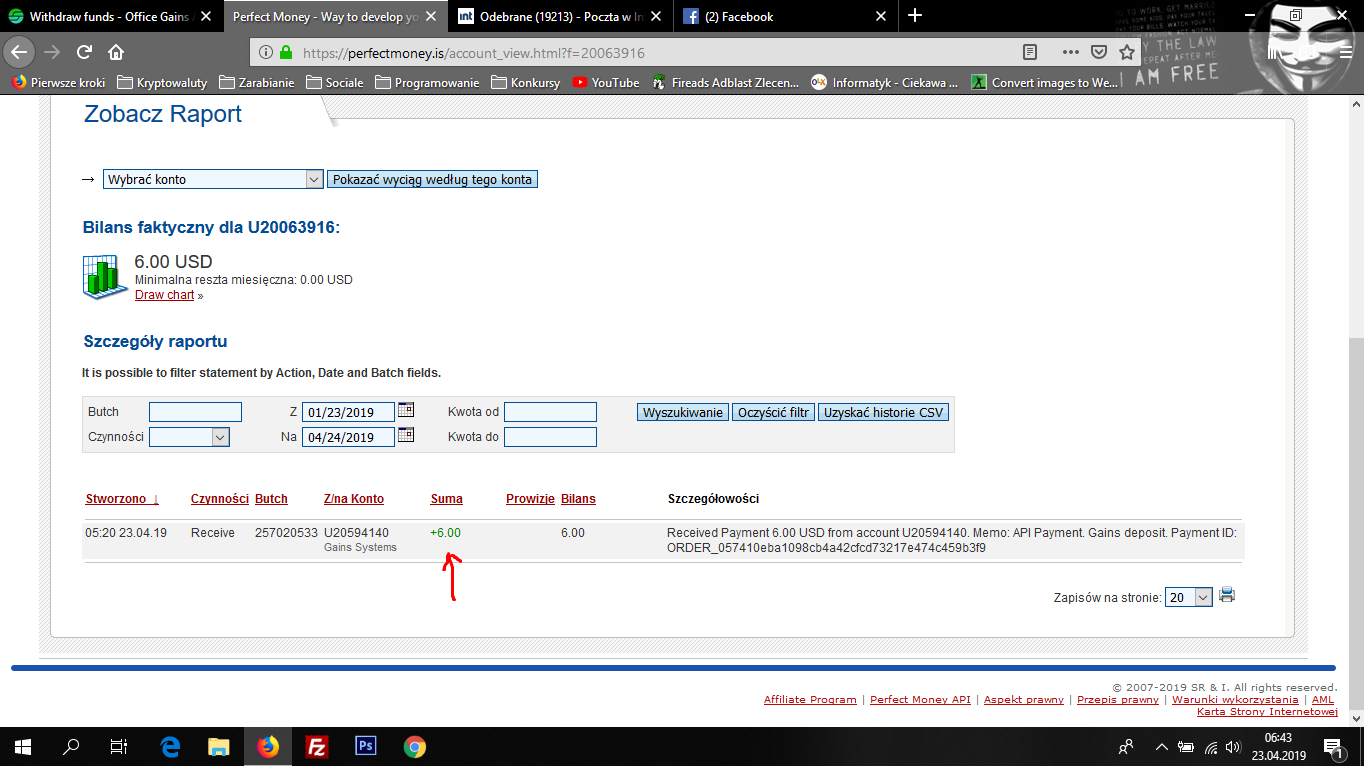The height and width of the screenshot is (766, 1364).
Task: Open the Draw chart link
Action: point(165,295)
